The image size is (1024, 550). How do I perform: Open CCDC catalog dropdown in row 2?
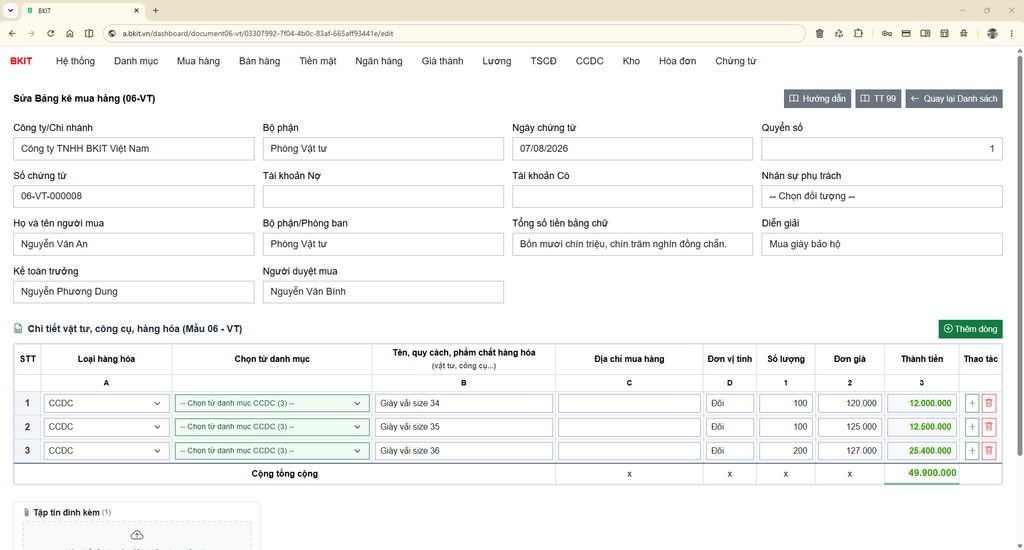272,427
